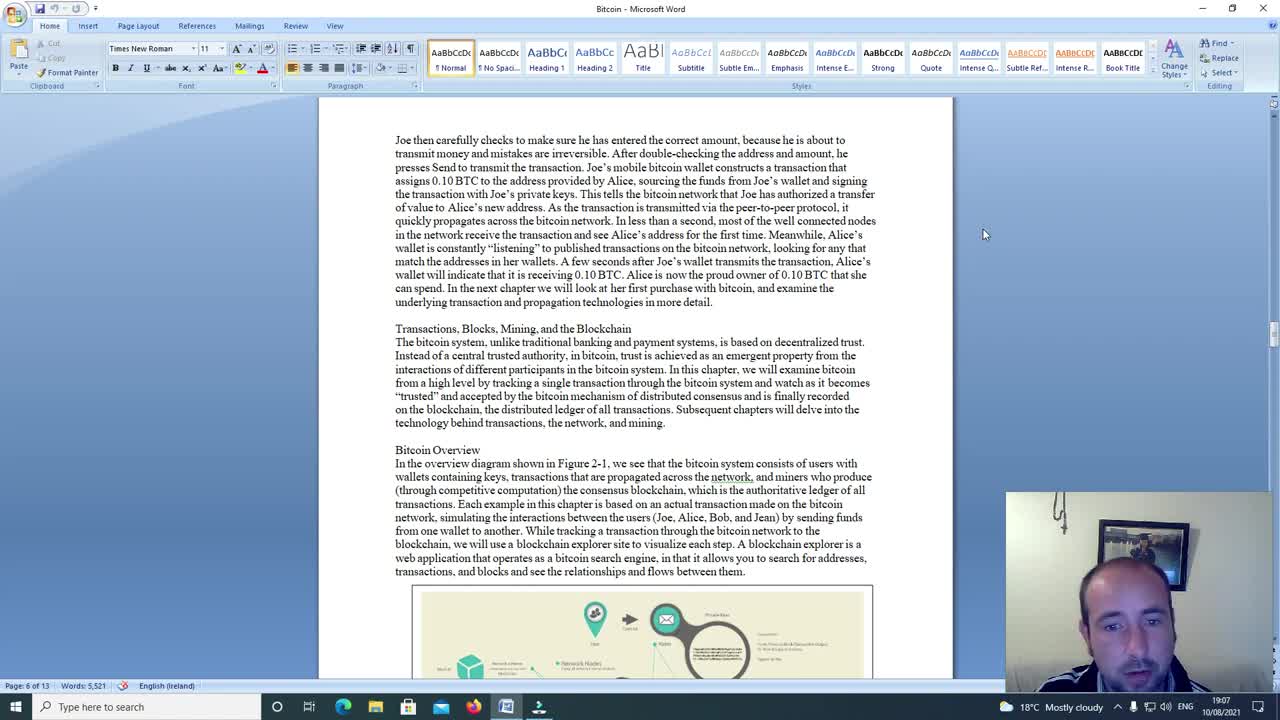1280x720 pixels.
Task: Open the proofing errors status icon
Action: pyautogui.click(x=123, y=686)
